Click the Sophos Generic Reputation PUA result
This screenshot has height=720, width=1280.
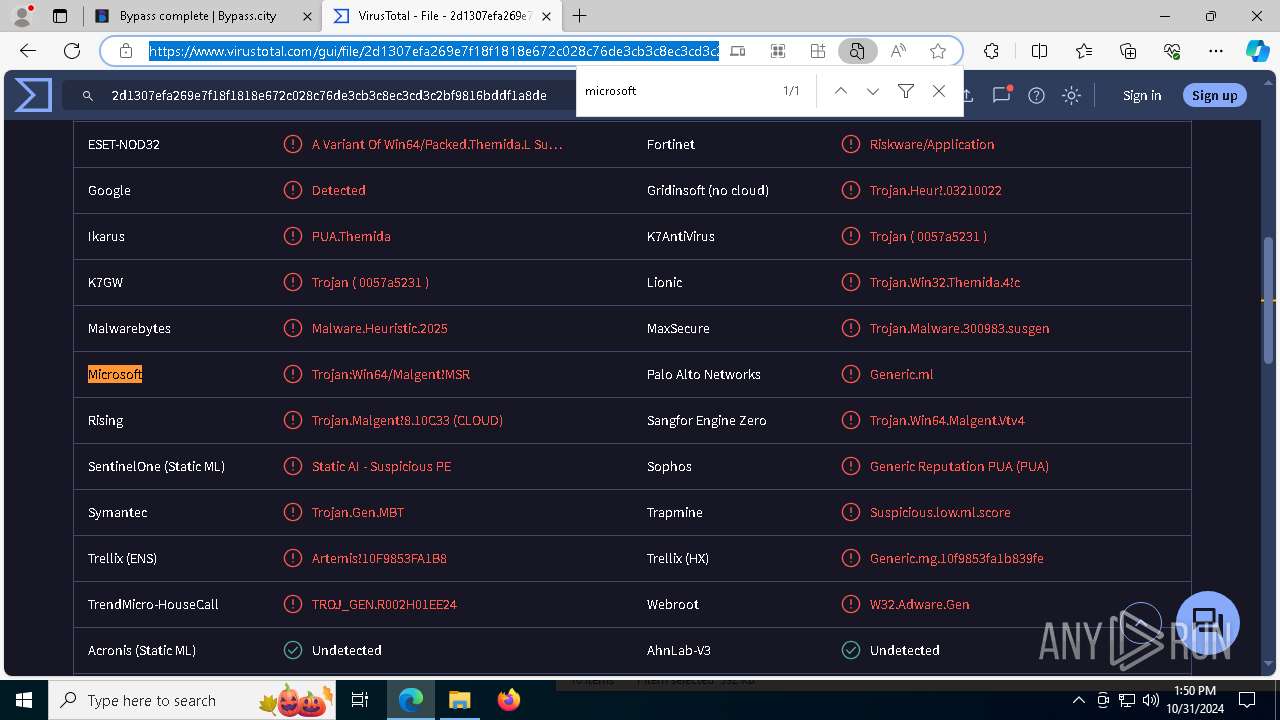pyautogui.click(x=959, y=466)
